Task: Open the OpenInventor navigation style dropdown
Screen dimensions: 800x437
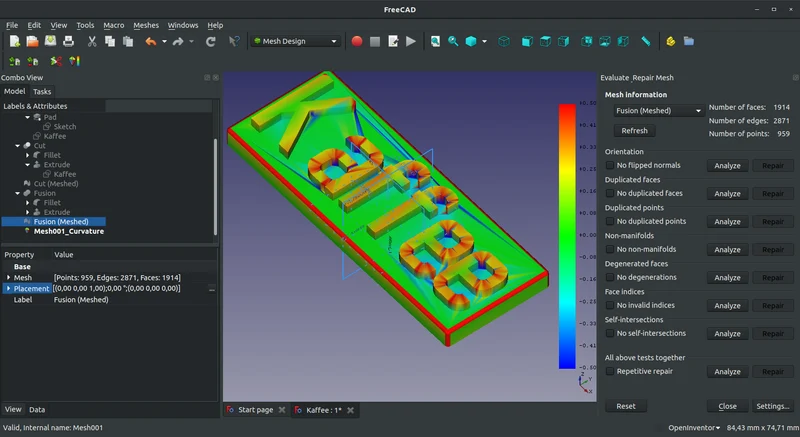Action: pyautogui.click(x=694, y=428)
